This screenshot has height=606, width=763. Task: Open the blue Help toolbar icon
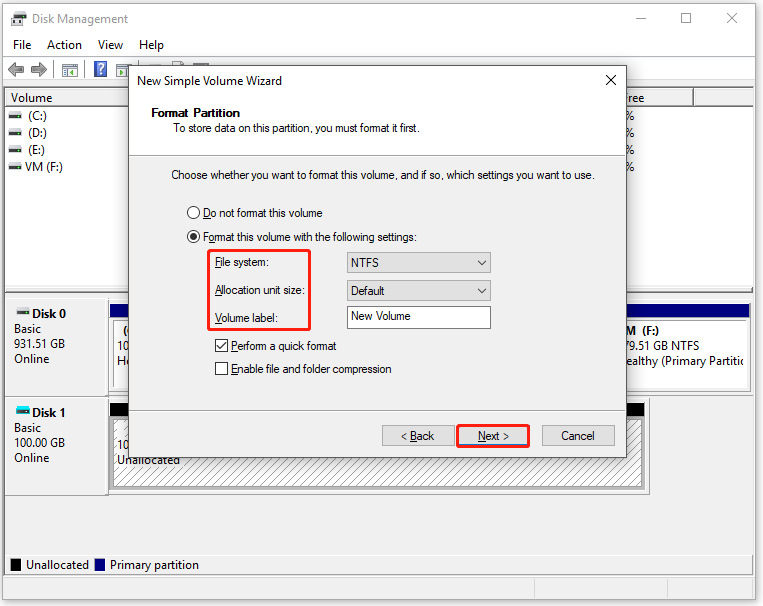pyautogui.click(x=101, y=69)
